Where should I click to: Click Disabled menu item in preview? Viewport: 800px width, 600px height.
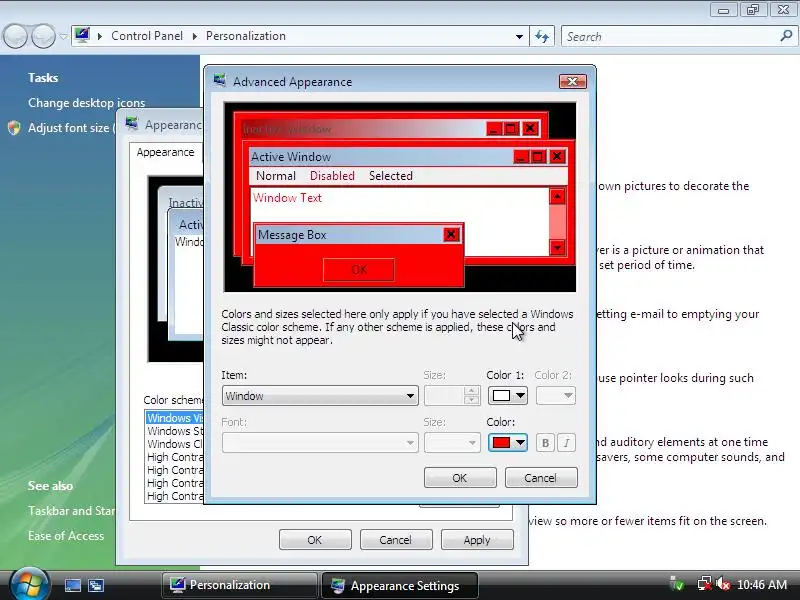coord(332,176)
